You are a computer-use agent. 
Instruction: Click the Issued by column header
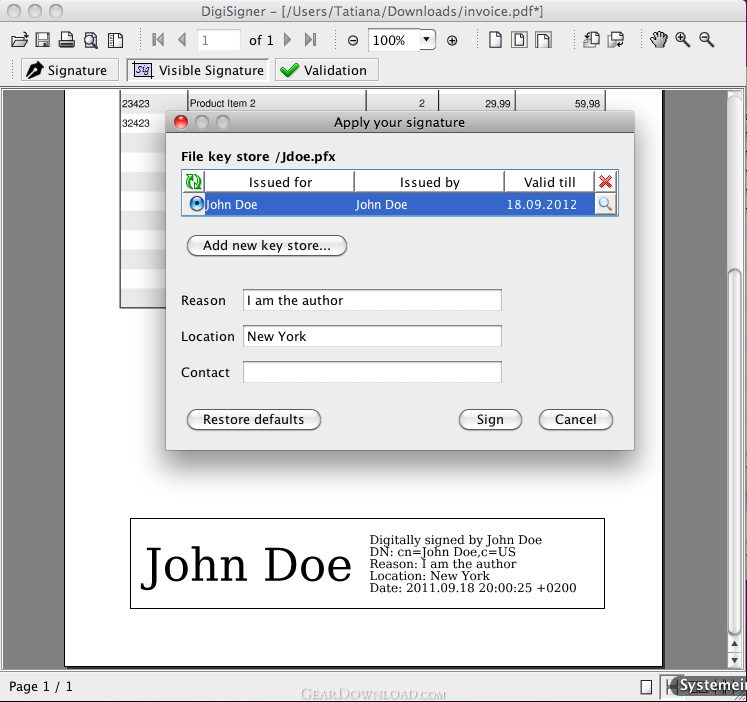coord(429,182)
